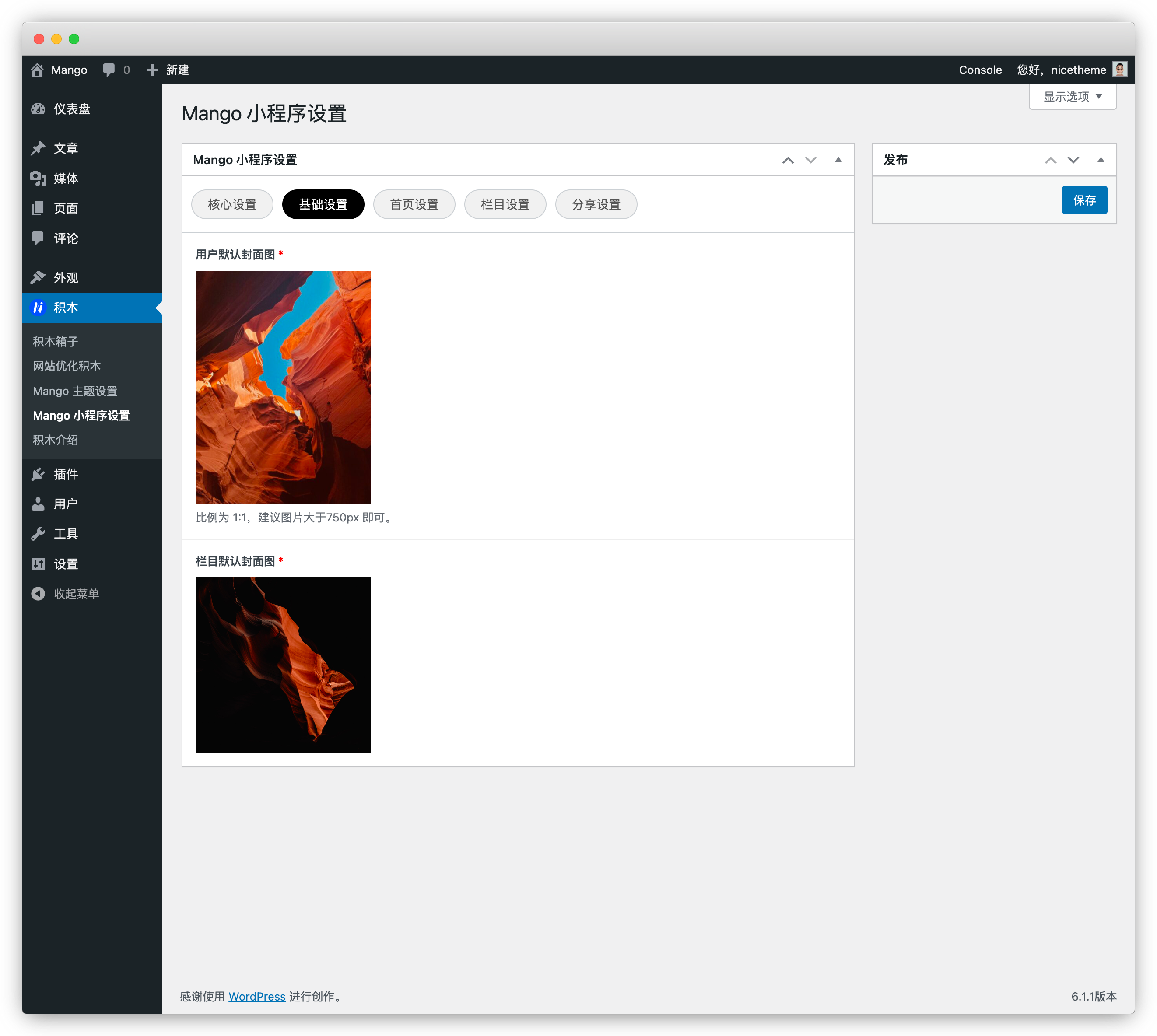Image resolution: width=1157 pixels, height=1036 pixels.
Task: Click the 文章 pushpin icon
Action: tap(38, 148)
